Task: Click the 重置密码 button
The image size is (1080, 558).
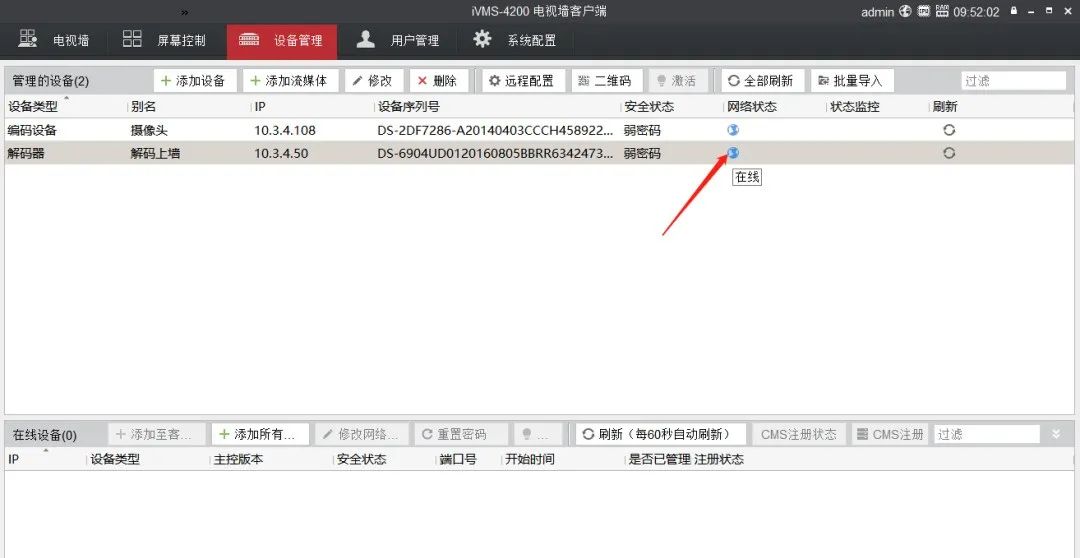Action: pos(461,434)
